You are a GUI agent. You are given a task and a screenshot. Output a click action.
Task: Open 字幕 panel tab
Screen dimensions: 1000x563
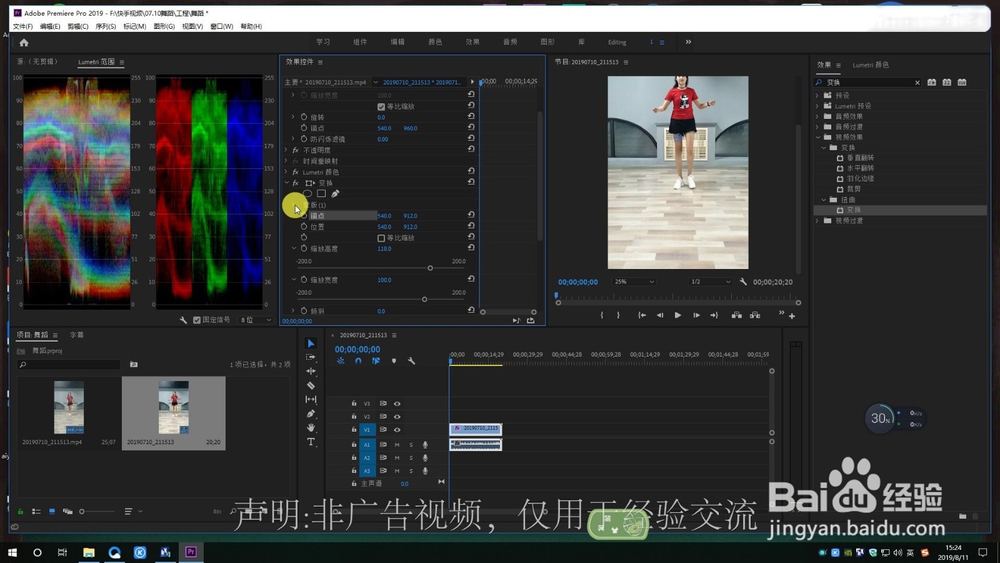[x=77, y=335]
